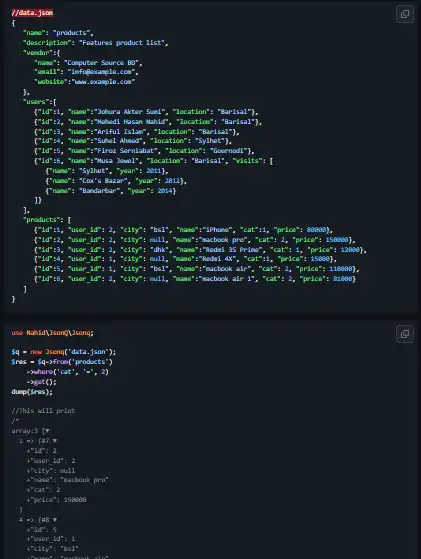421x559 pixels.
Task: Click the "Computer Source BD" vendor name
Action: 101,63
